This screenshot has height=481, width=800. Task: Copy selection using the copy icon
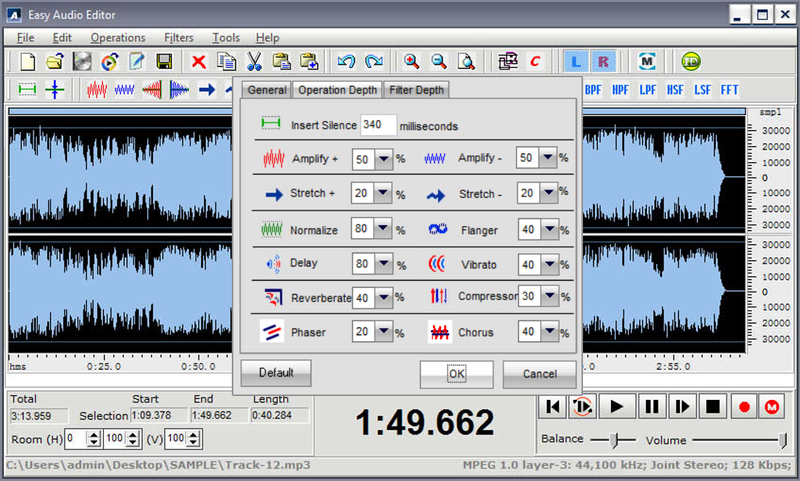point(227,62)
